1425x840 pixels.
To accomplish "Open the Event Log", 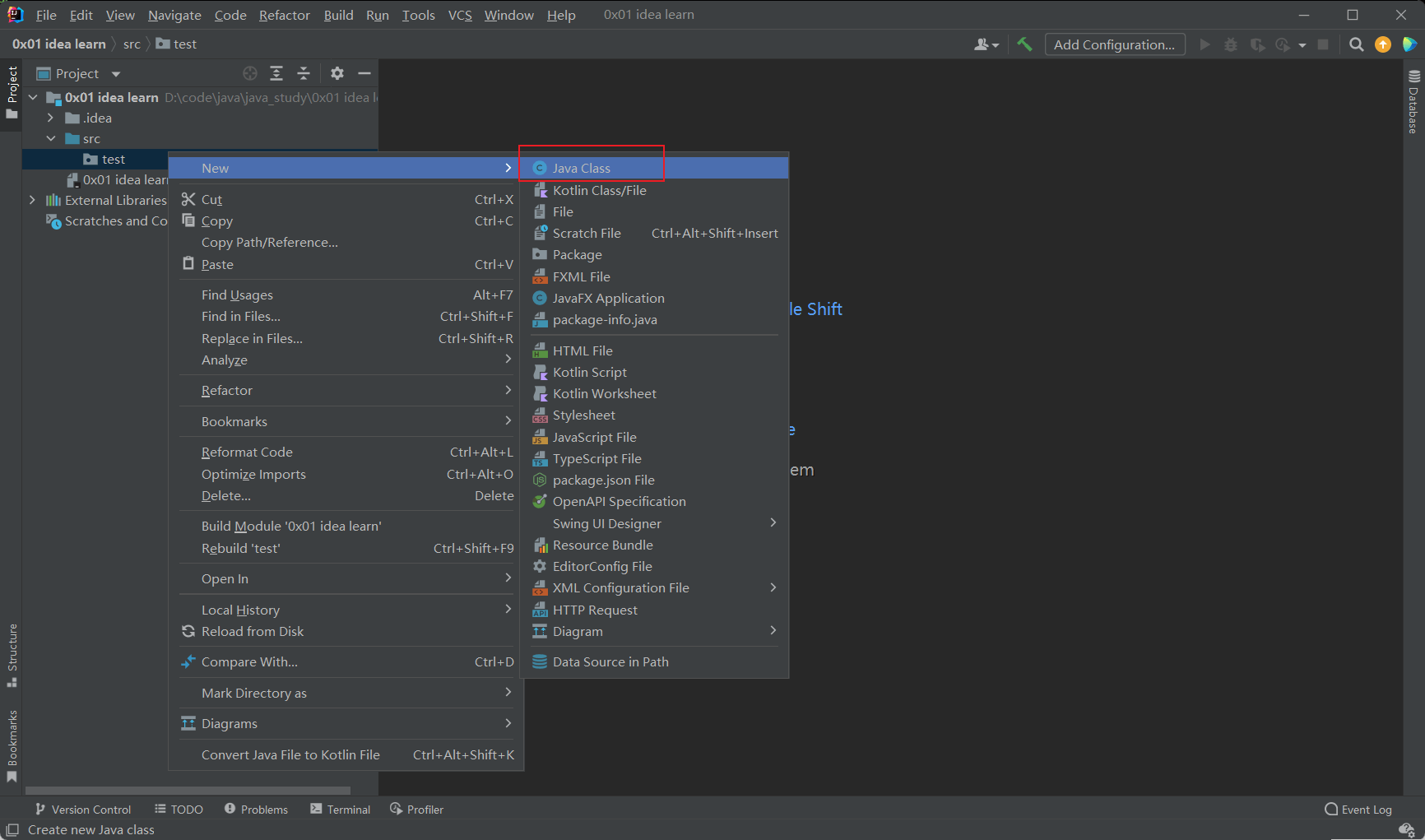I will (1358, 810).
